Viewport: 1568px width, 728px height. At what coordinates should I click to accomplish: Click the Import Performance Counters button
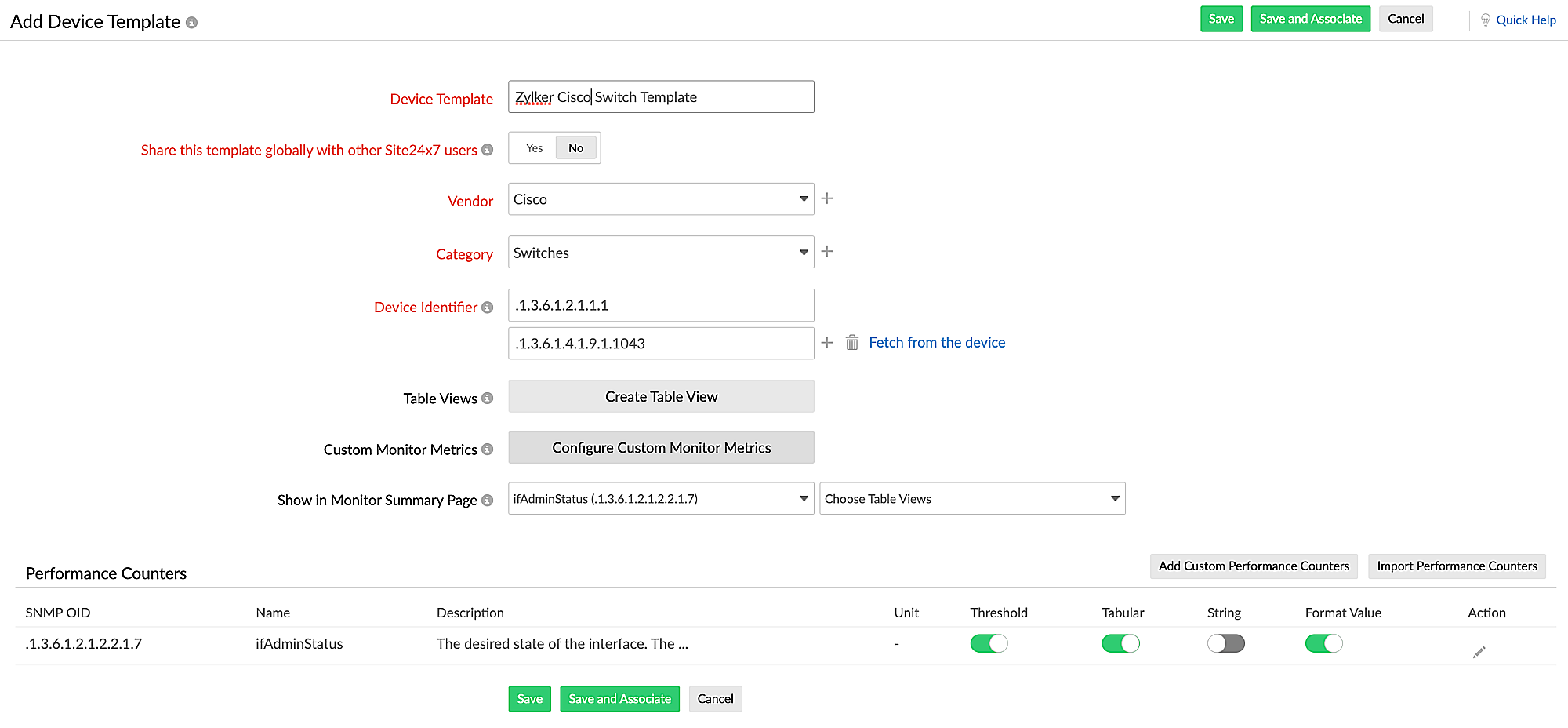pos(1457,566)
